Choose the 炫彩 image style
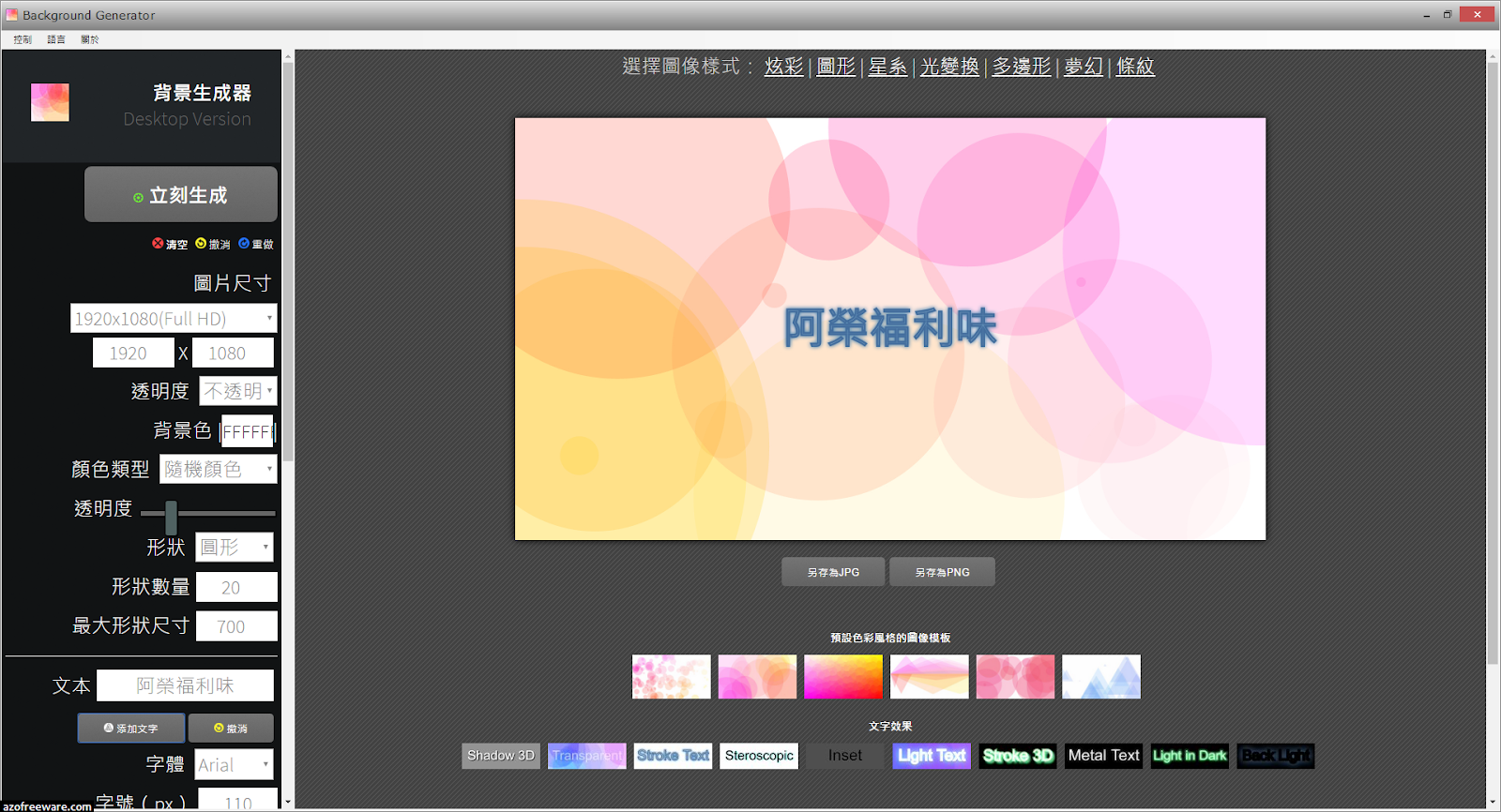 click(x=784, y=67)
